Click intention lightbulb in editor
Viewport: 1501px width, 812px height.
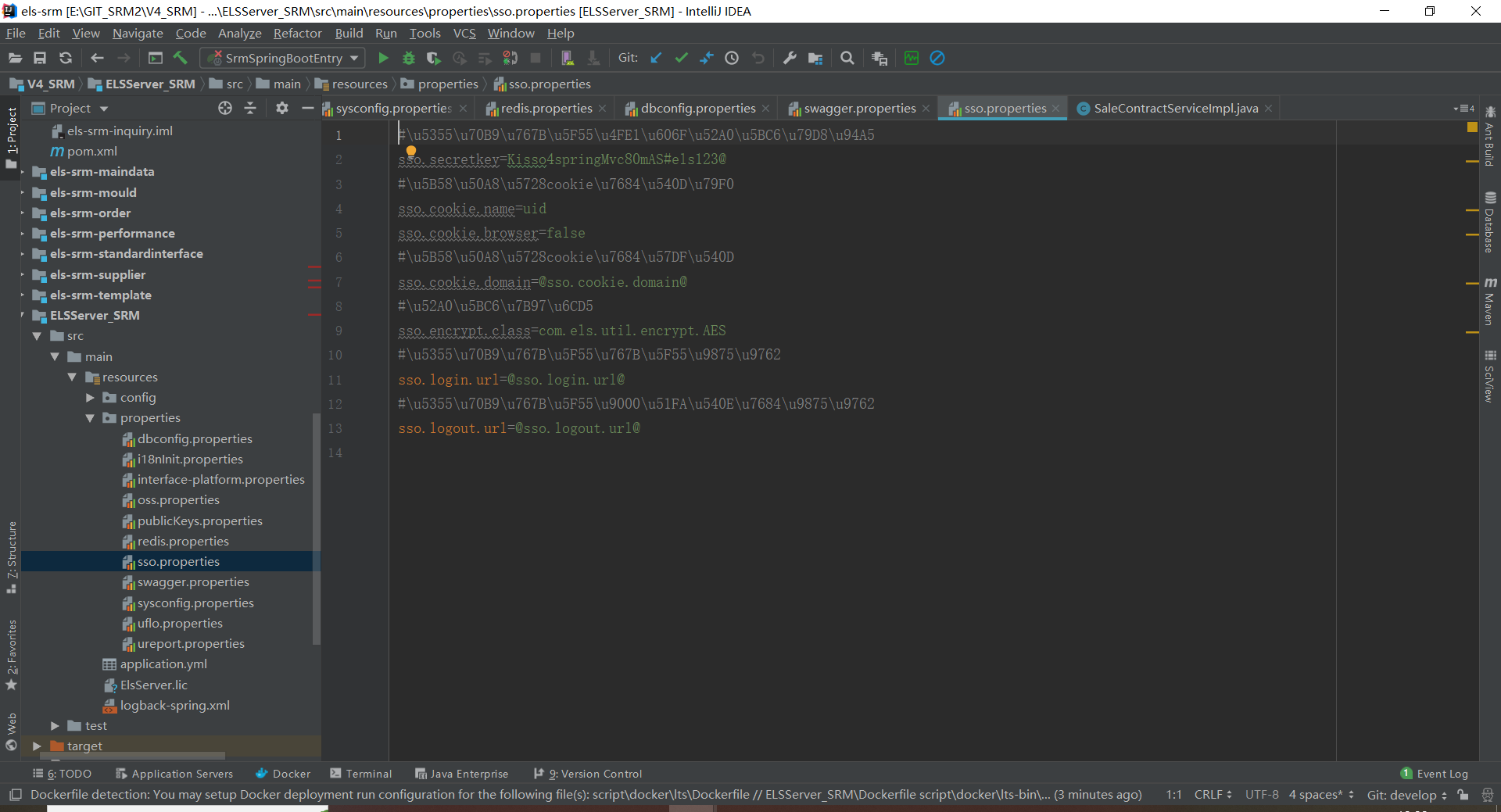coord(411,151)
